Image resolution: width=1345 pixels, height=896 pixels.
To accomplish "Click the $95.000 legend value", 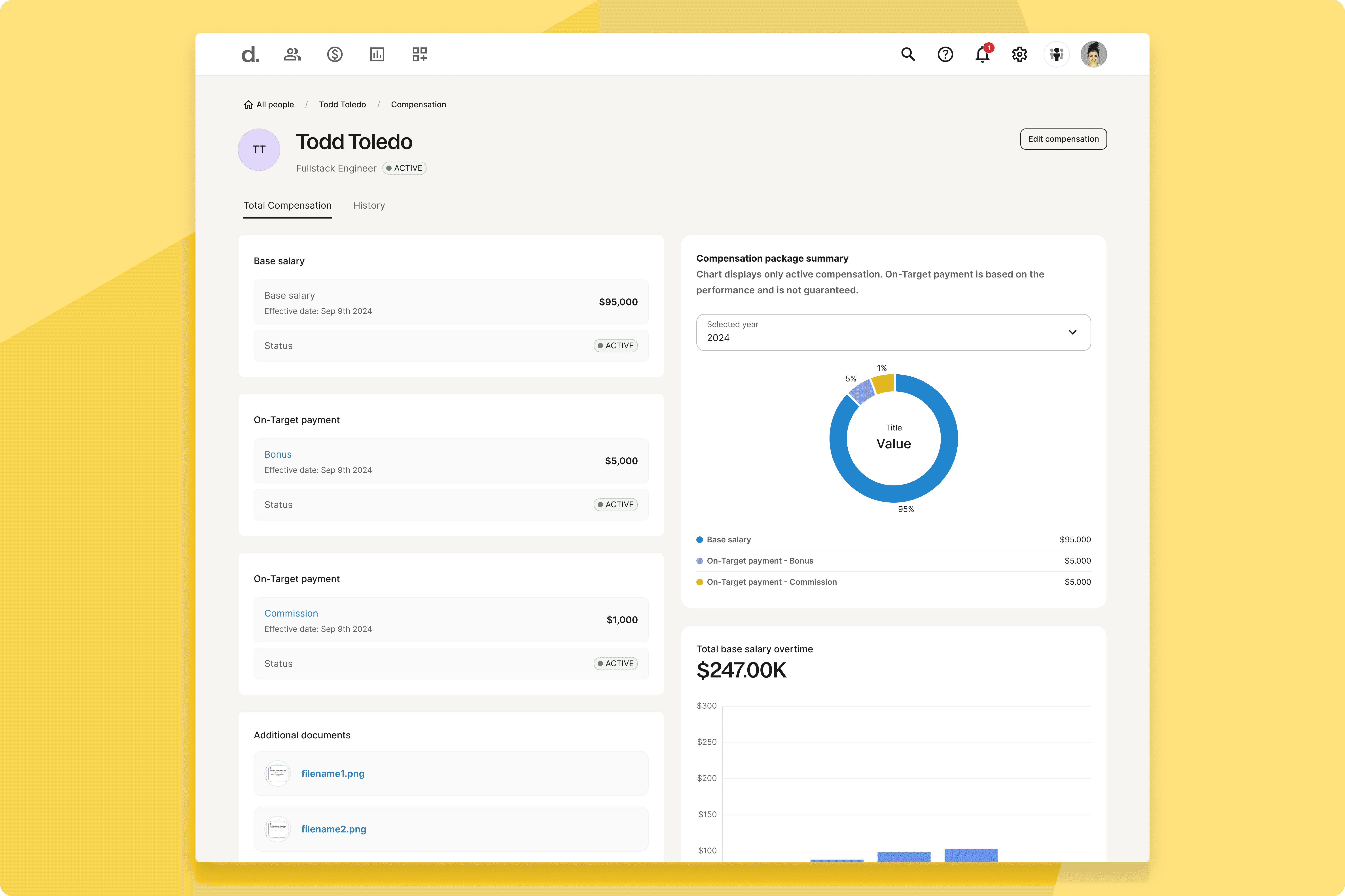I will [1075, 540].
